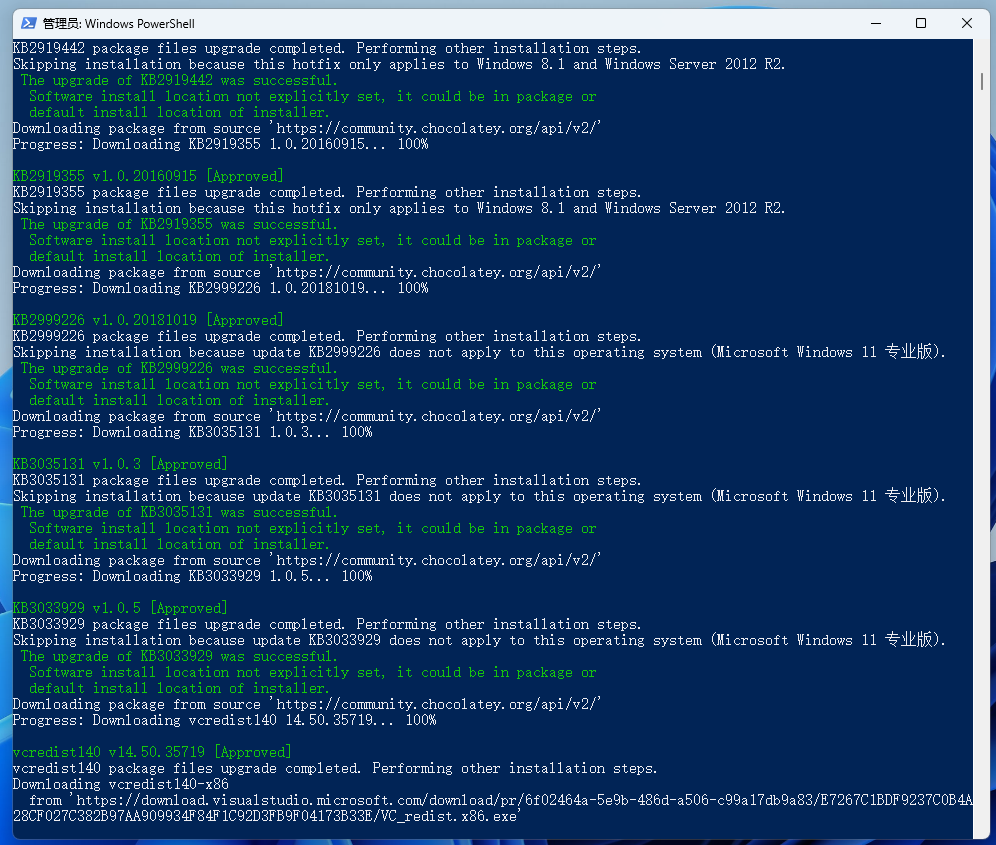Click the 'KB3033929 v1.0.5 [Approved]' heading
This screenshot has width=996, height=845.
[x=120, y=608]
